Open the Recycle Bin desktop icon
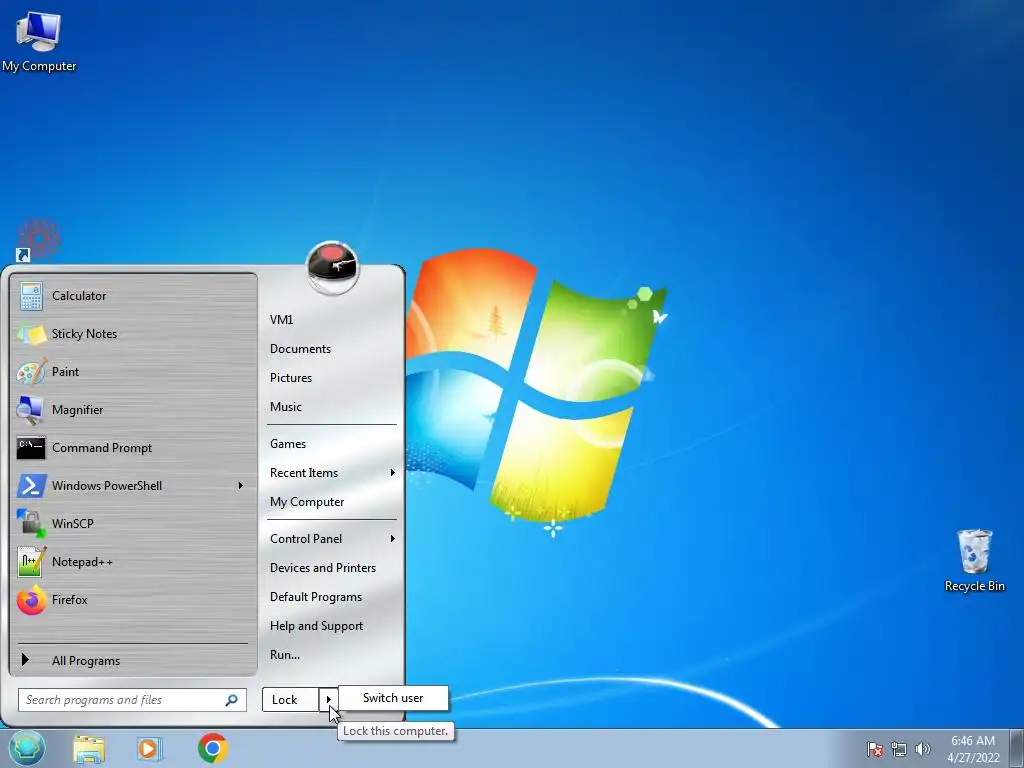This screenshot has height=768, width=1024. [974, 561]
